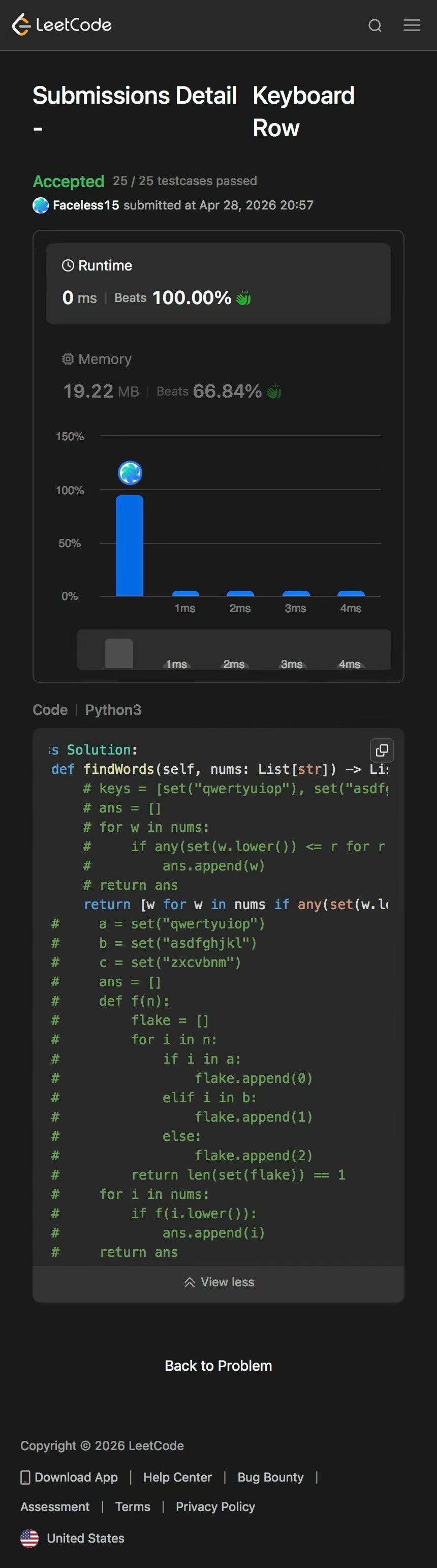Open the search magnifier icon
This screenshot has height=1568, width=437.
[x=375, y=25]
